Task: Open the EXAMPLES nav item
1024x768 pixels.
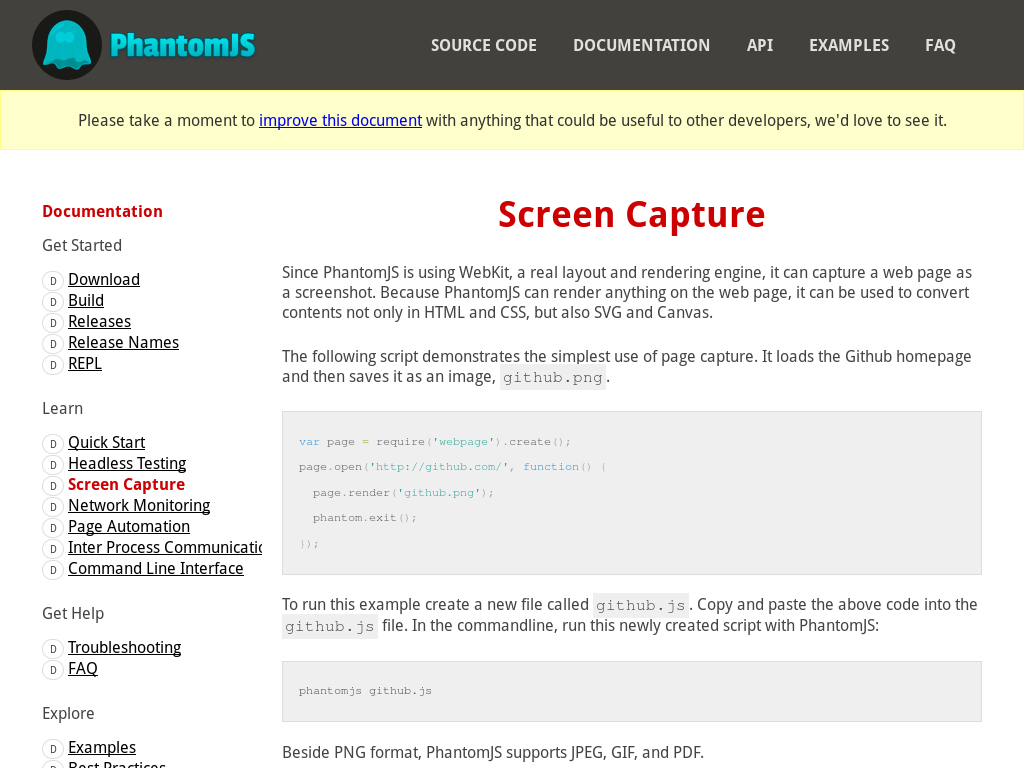Action: pyautogui.click(x=849, y=45)
